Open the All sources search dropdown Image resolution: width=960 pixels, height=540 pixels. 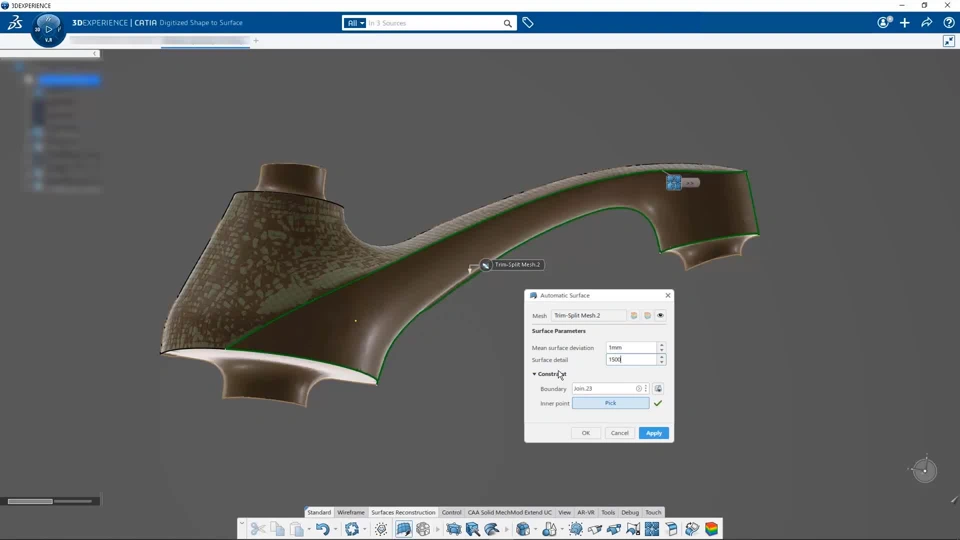tap(354, 23)
